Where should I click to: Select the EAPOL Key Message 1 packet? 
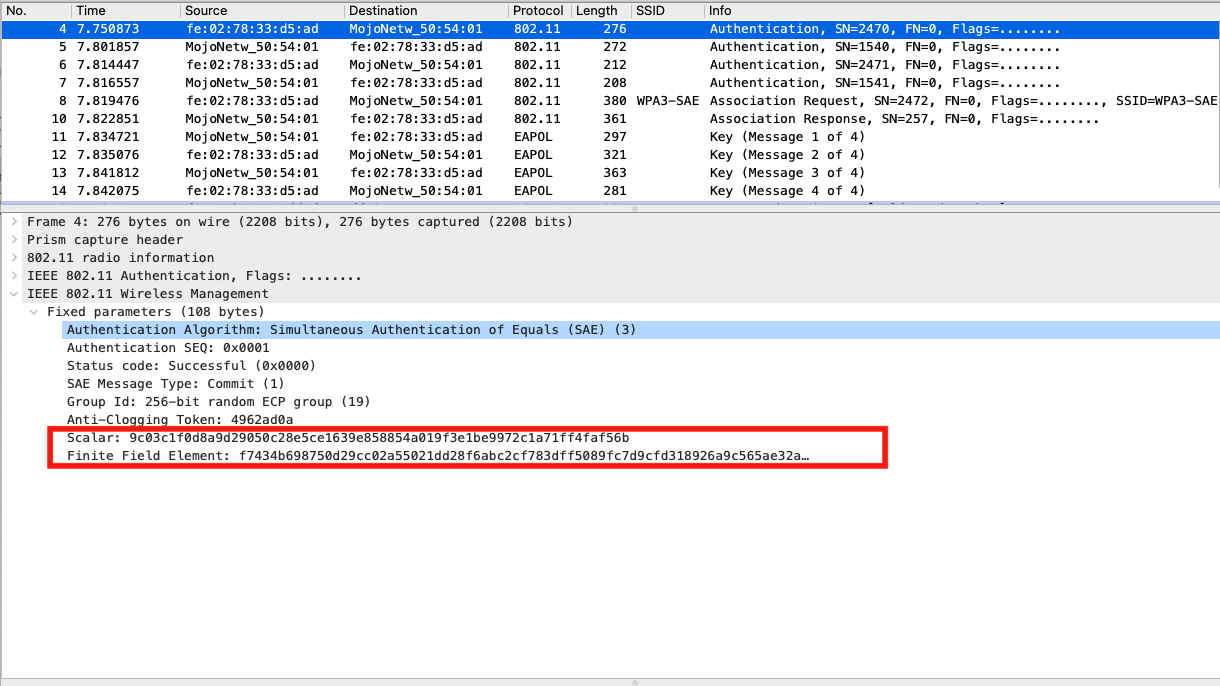pos(400,136)
